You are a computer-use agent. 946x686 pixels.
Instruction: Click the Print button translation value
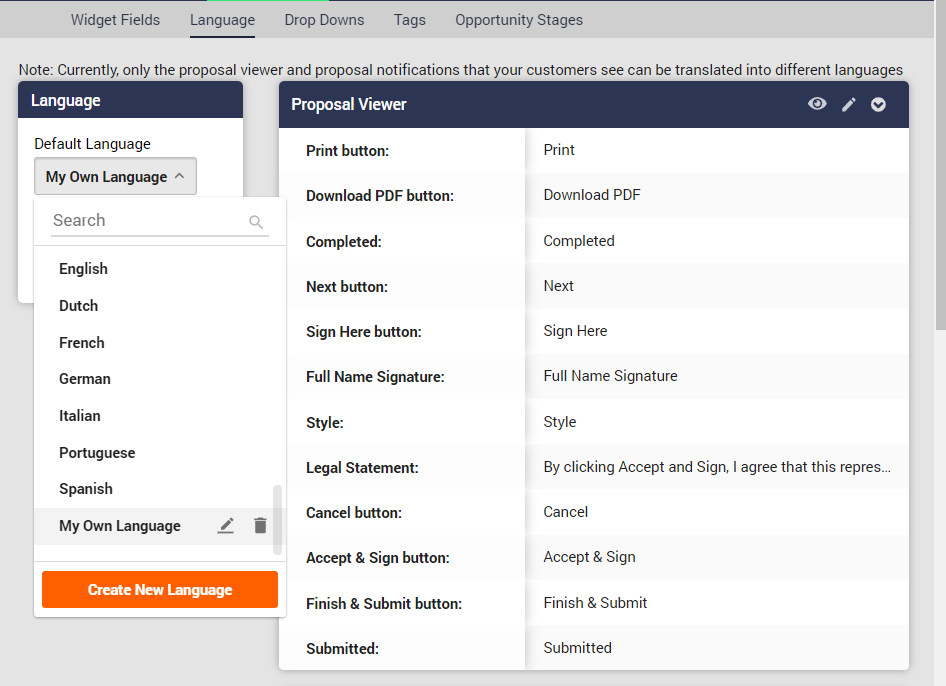[559, 150]
